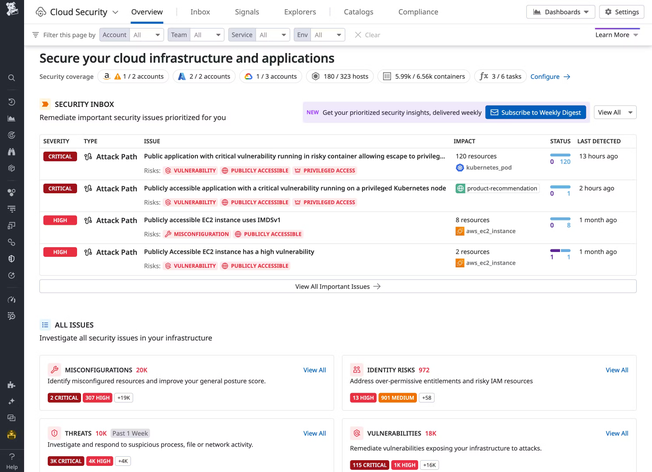
Task: Click the Vulnerabilities section icon
Action: click(x=356, y=434)
